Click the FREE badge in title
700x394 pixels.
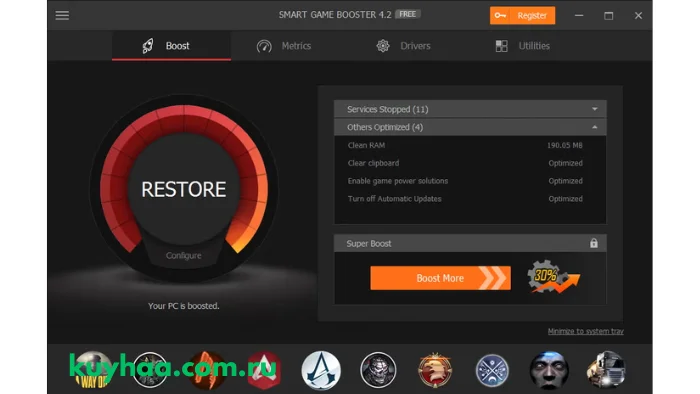[x=408, y=14]
